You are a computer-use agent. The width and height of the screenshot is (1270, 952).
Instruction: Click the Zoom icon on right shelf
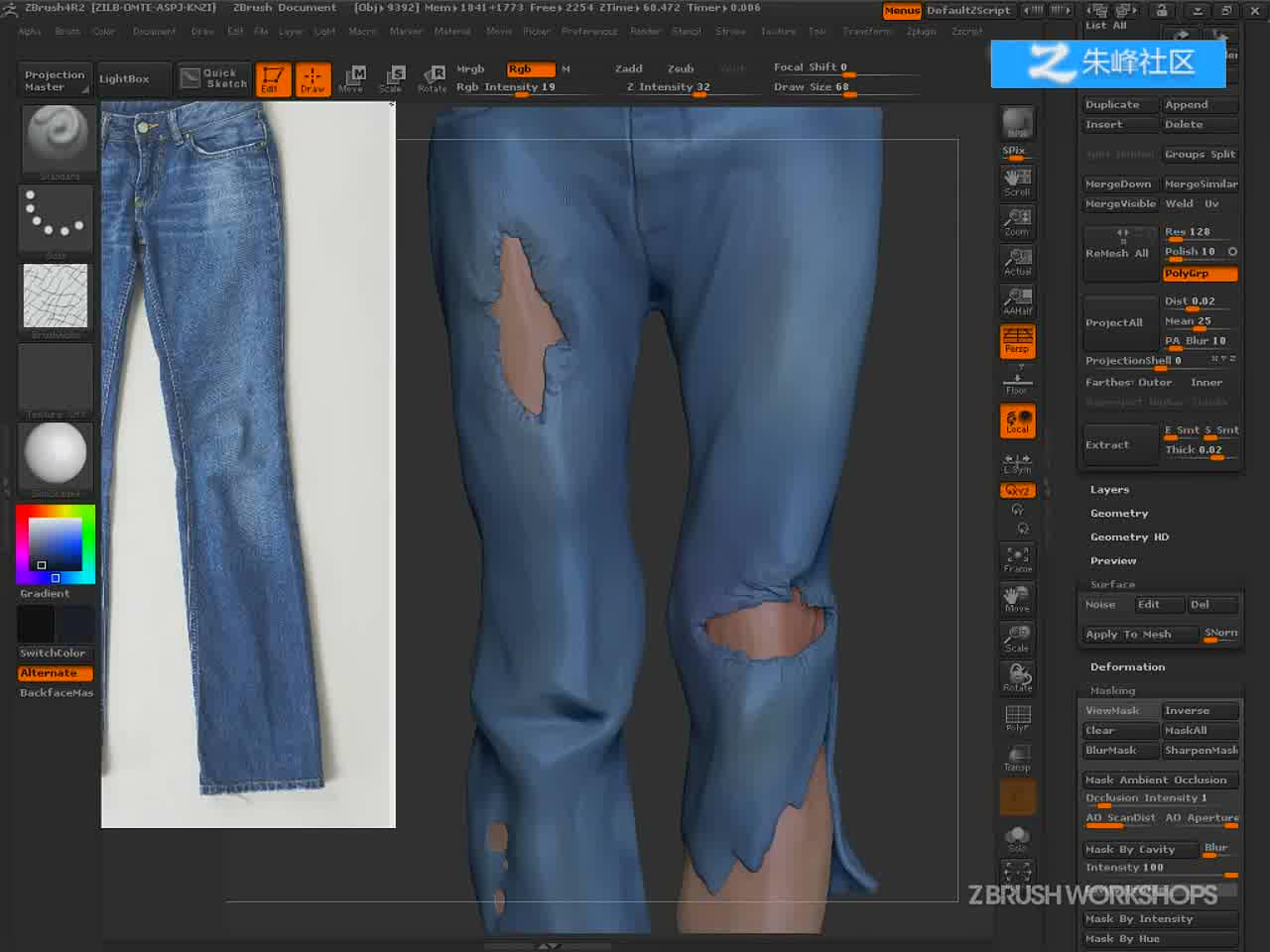tap(1017, 221)
